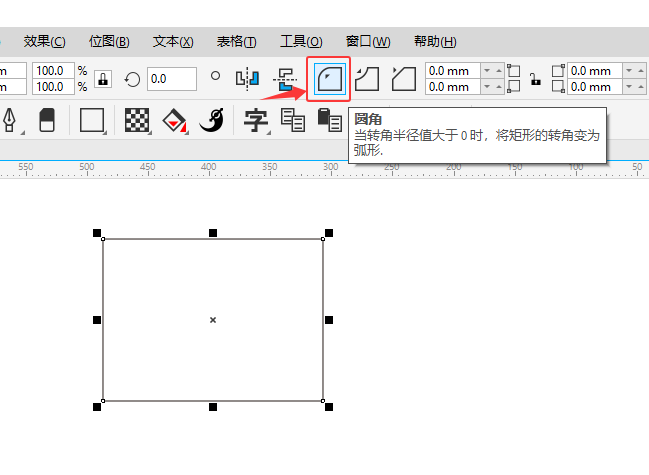Increase bottom-left corner radius with up arrow
Image resolution: width=649 pixels, height=475 pixels.
click(498, 86)
